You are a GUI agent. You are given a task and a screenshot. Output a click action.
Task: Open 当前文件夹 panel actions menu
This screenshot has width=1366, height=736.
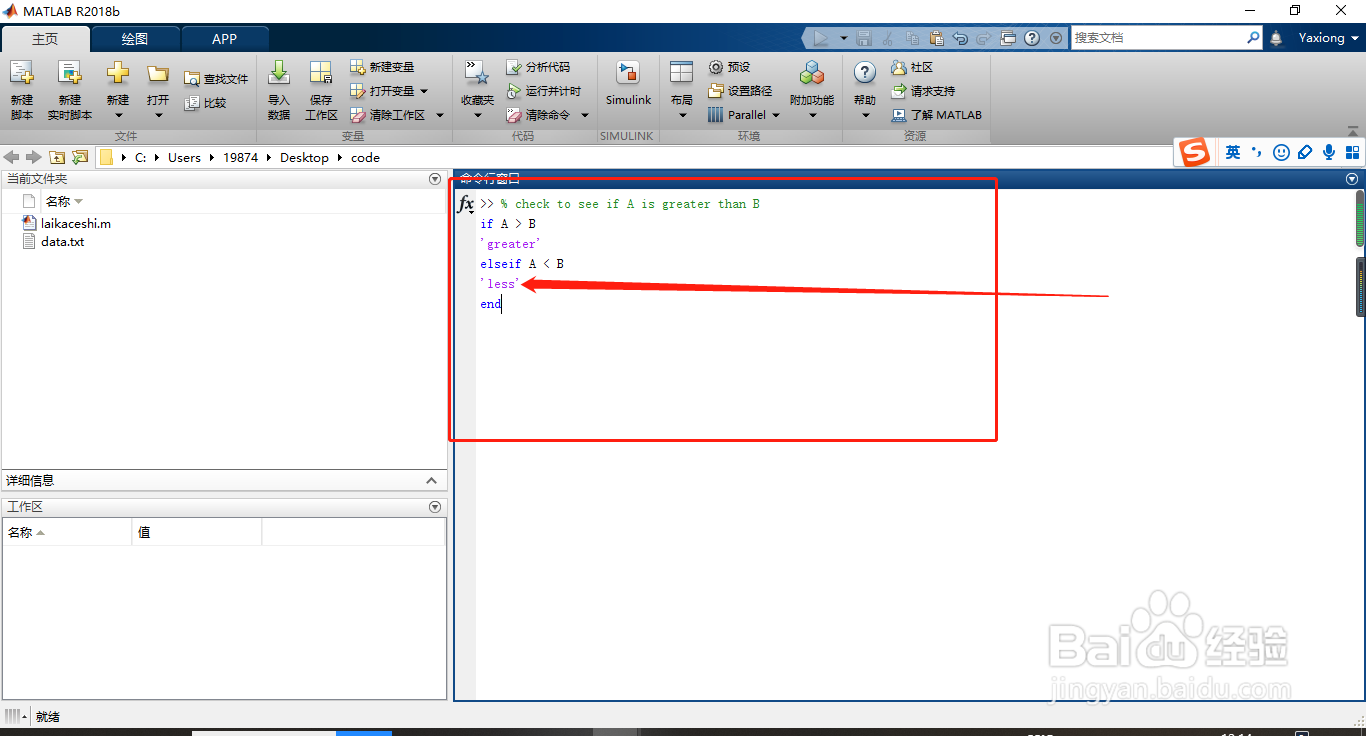[435, 179]
